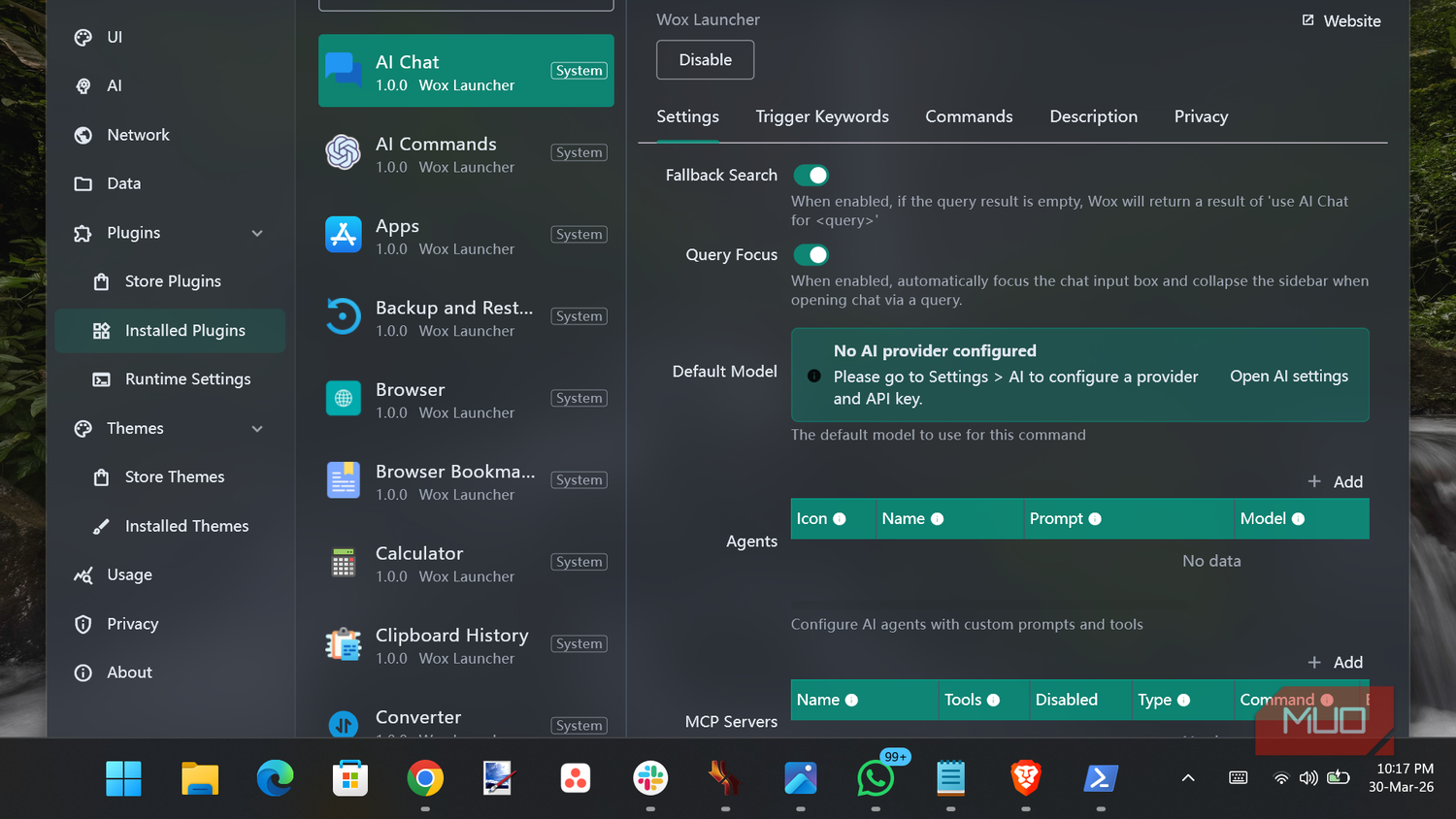Show hidden system tray icons
The height and width of the screenshot is (819, 1456).
pos(1187,778)
